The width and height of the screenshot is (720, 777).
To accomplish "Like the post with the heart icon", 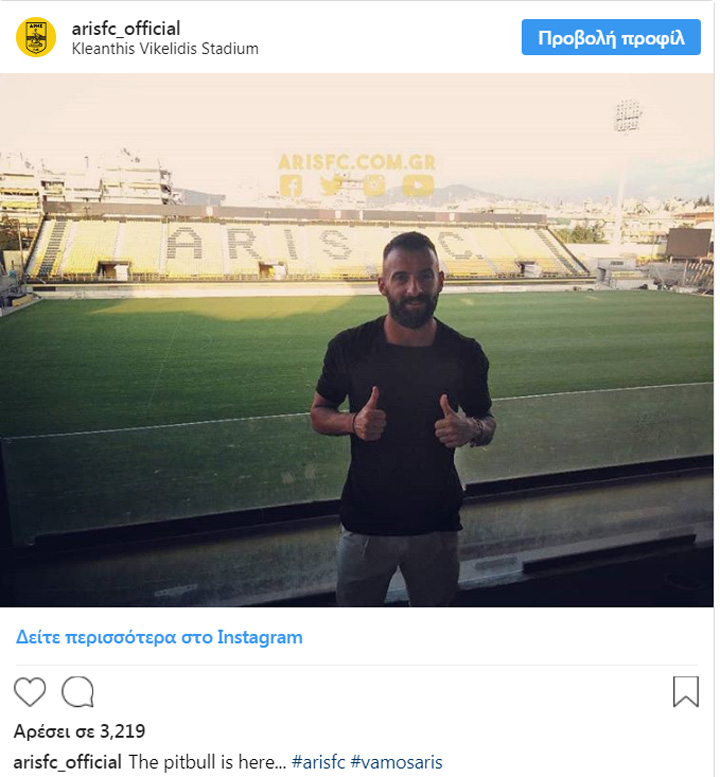I will click(x=30, y=692).
